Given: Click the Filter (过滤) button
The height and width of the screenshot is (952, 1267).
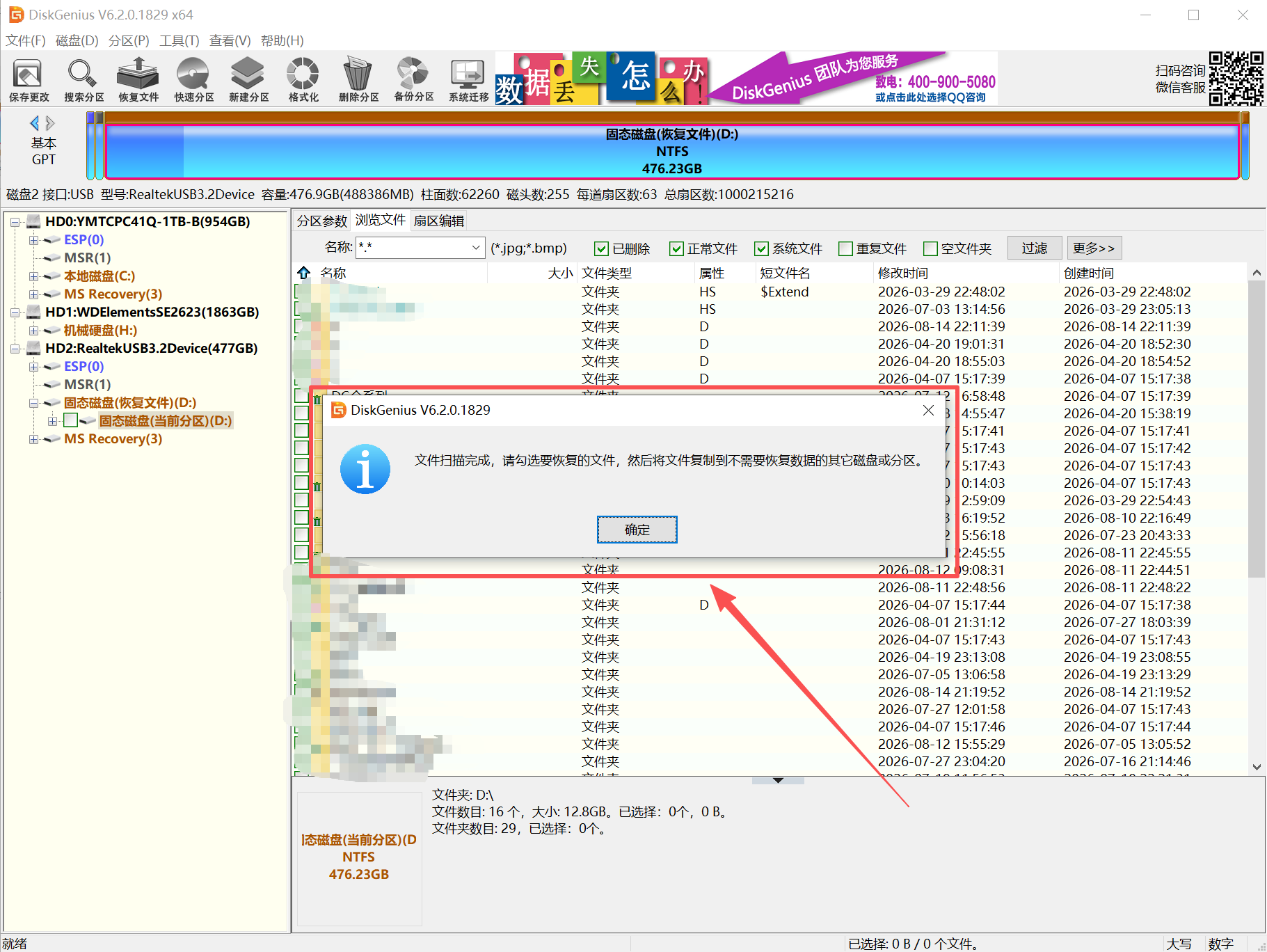Looking at the screenshot, I should (1034, 248).
